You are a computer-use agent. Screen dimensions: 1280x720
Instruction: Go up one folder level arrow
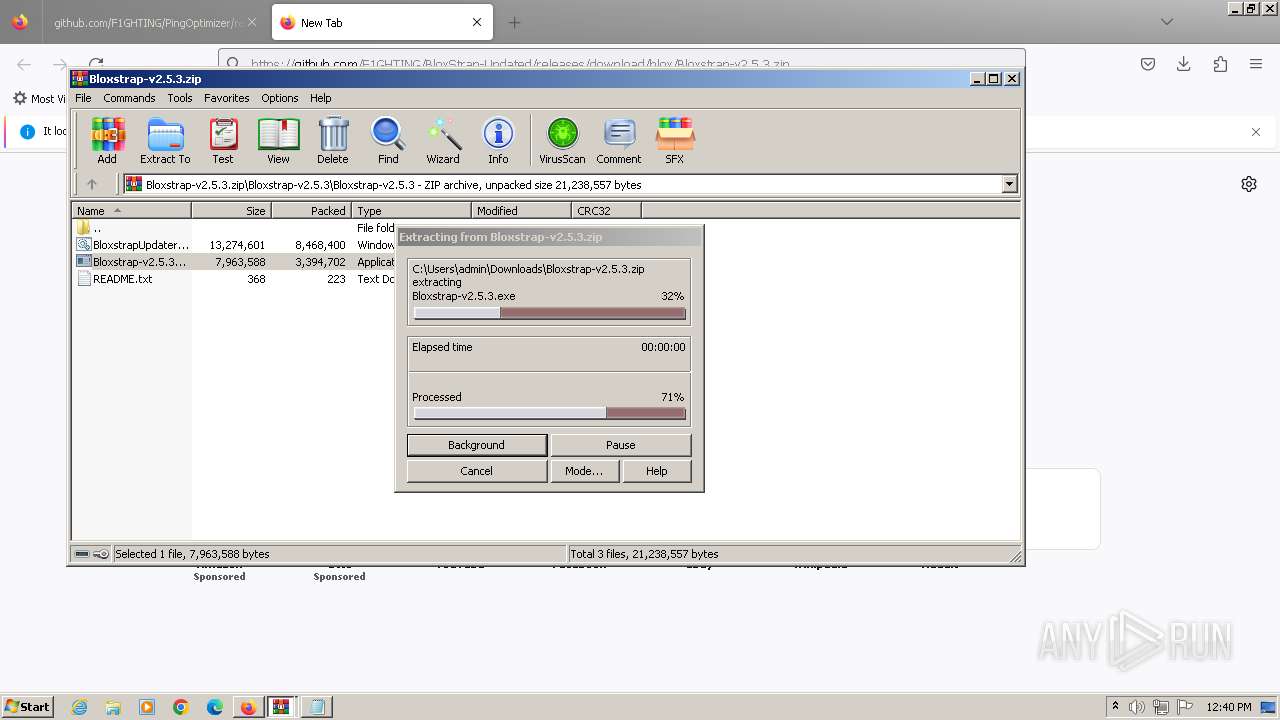(92, 184)
